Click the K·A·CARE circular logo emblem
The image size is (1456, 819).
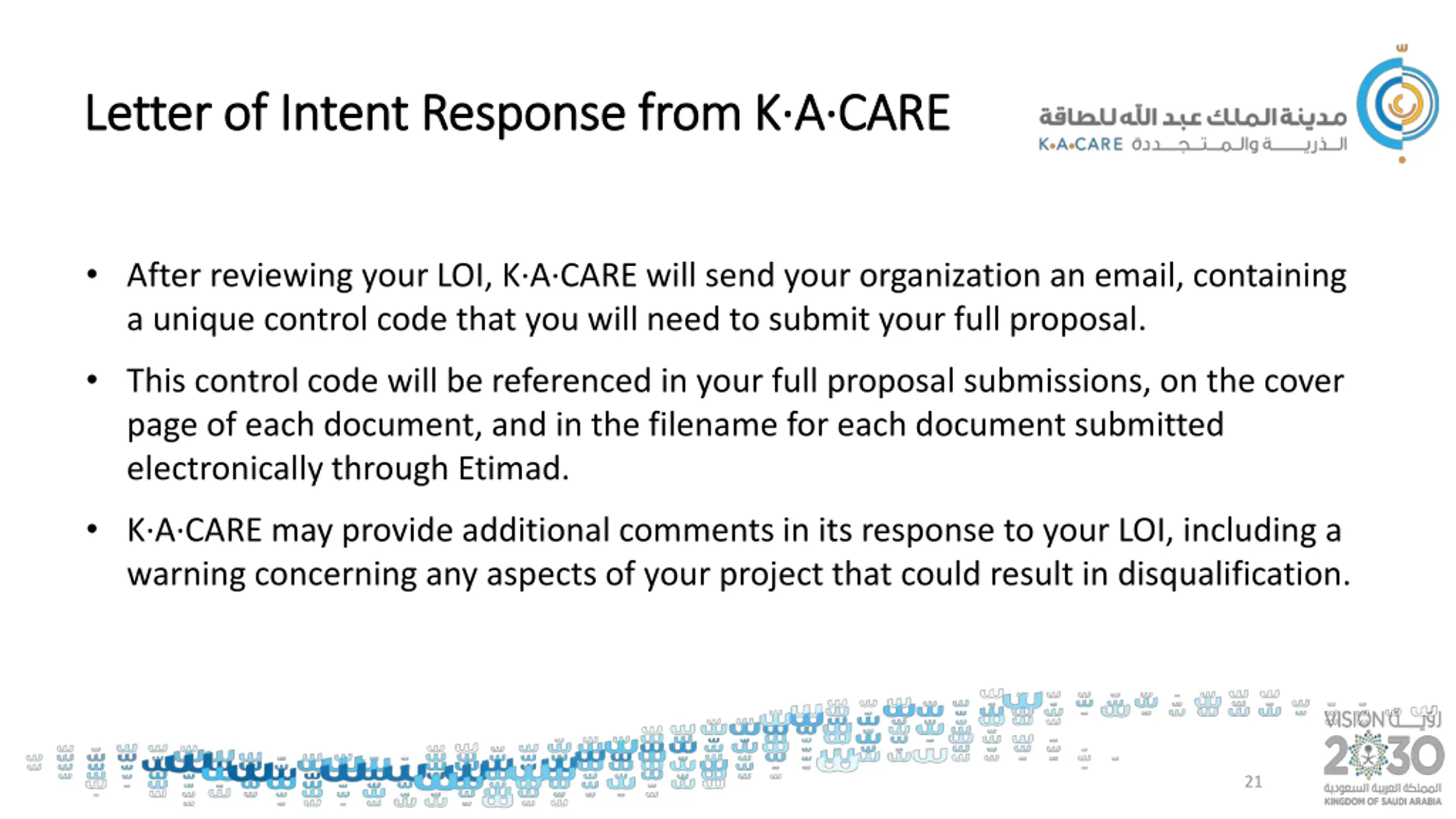click(x=1398, y=105)
